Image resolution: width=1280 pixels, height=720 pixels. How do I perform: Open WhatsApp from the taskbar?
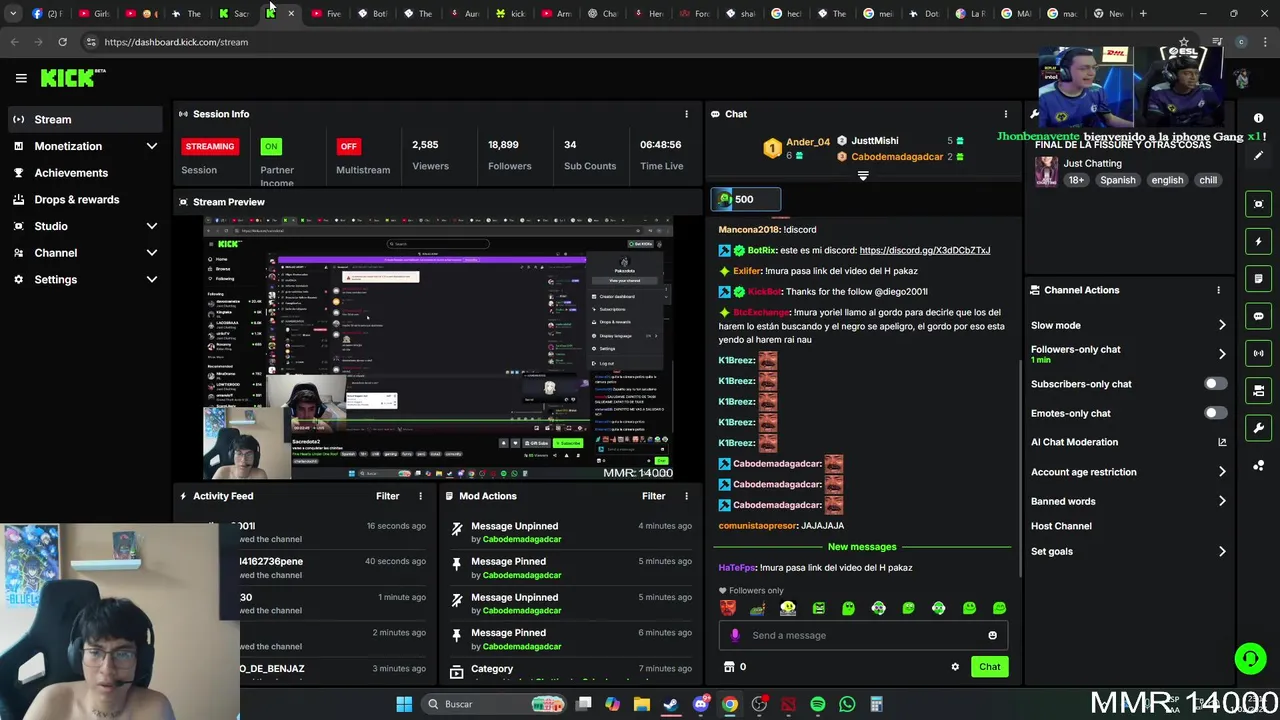coord(847,704)
